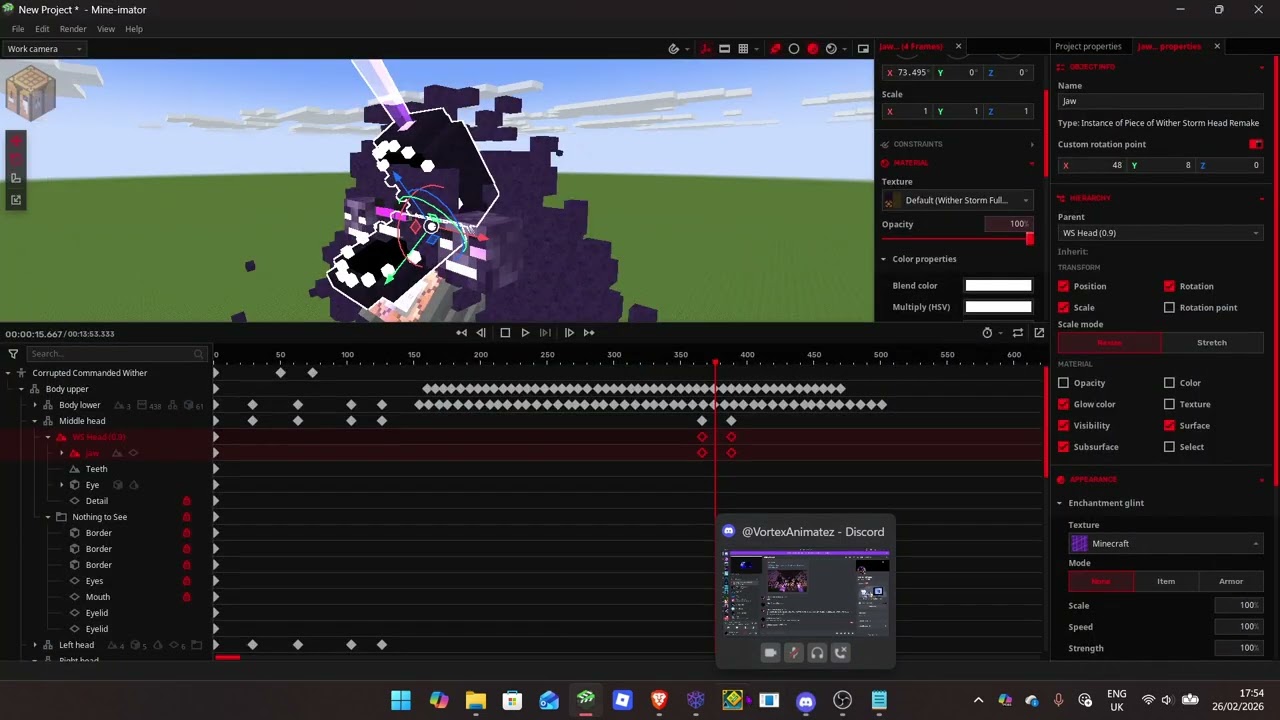Select Armor enchantment glint mode
Viewport: 1280px width, 720px height.
coord(1231,581)
